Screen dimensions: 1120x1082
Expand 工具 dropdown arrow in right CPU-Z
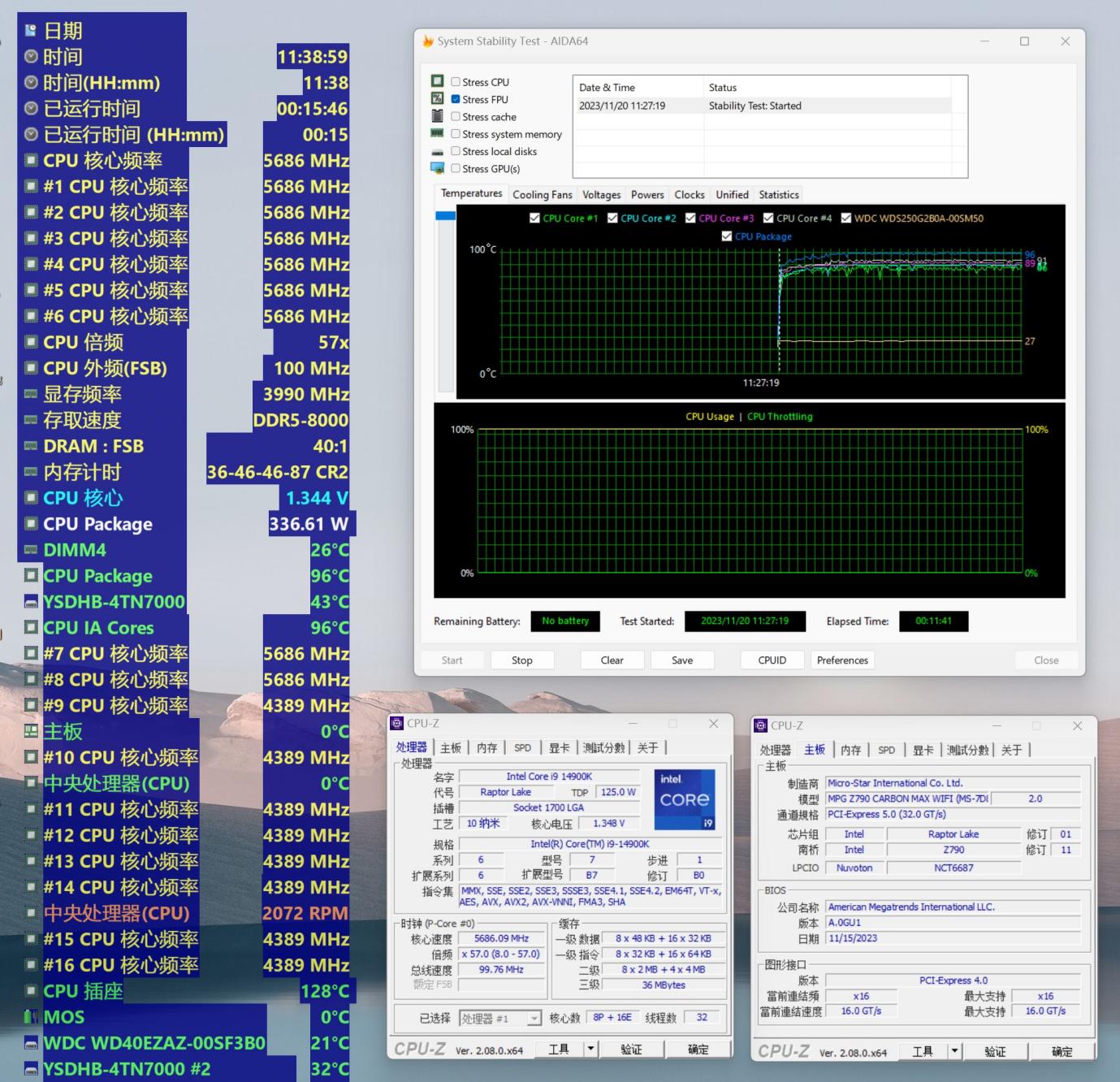point(954,1051)
